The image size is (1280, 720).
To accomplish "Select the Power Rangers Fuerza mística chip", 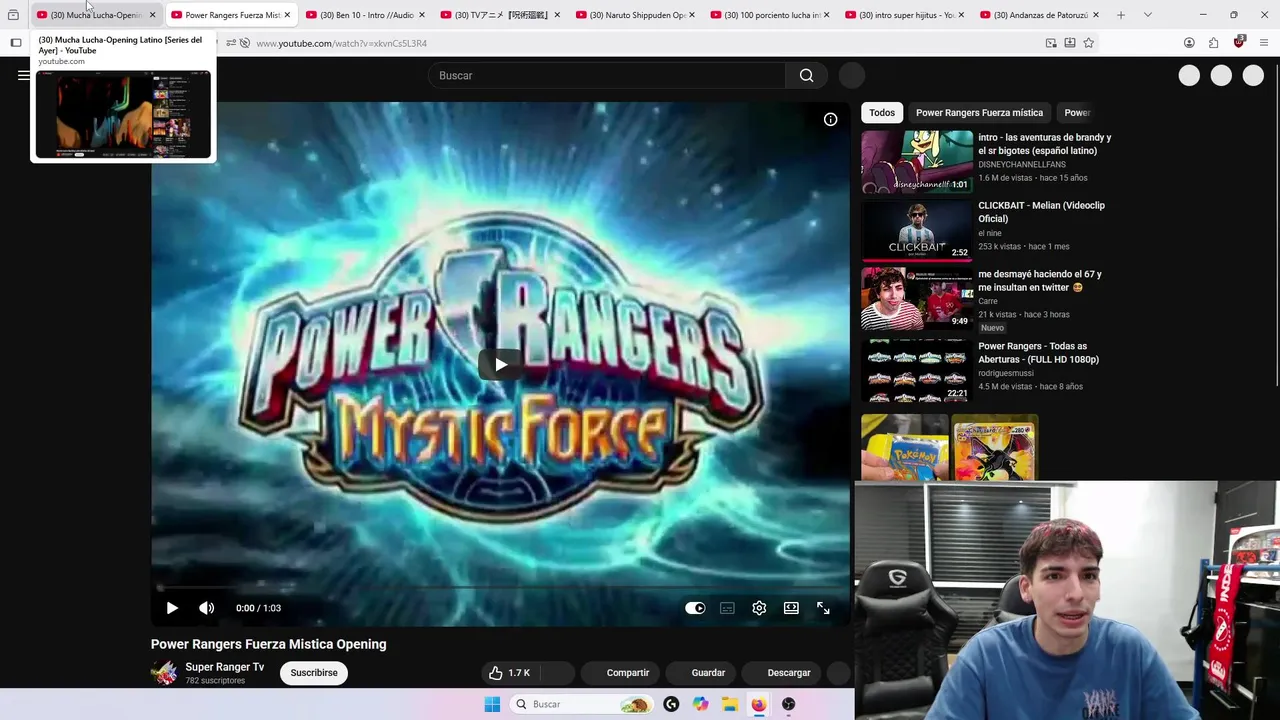I will point(979,113).
